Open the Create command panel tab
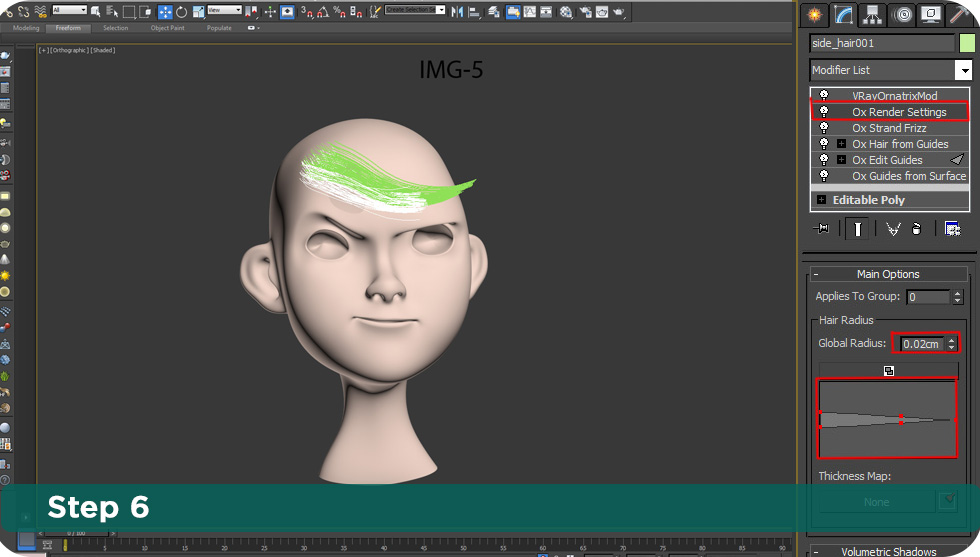This screenshot has height=557, width=980. click(x=814, y=14)
